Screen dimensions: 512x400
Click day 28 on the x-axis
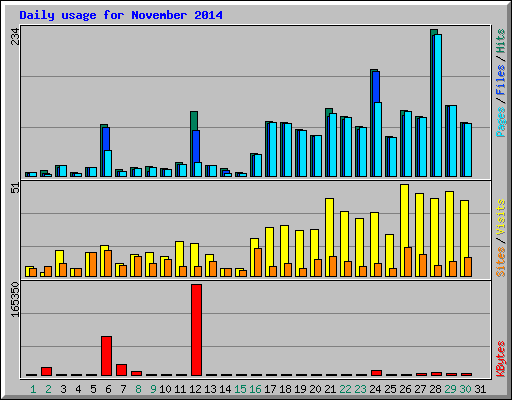tap(435, 389)
